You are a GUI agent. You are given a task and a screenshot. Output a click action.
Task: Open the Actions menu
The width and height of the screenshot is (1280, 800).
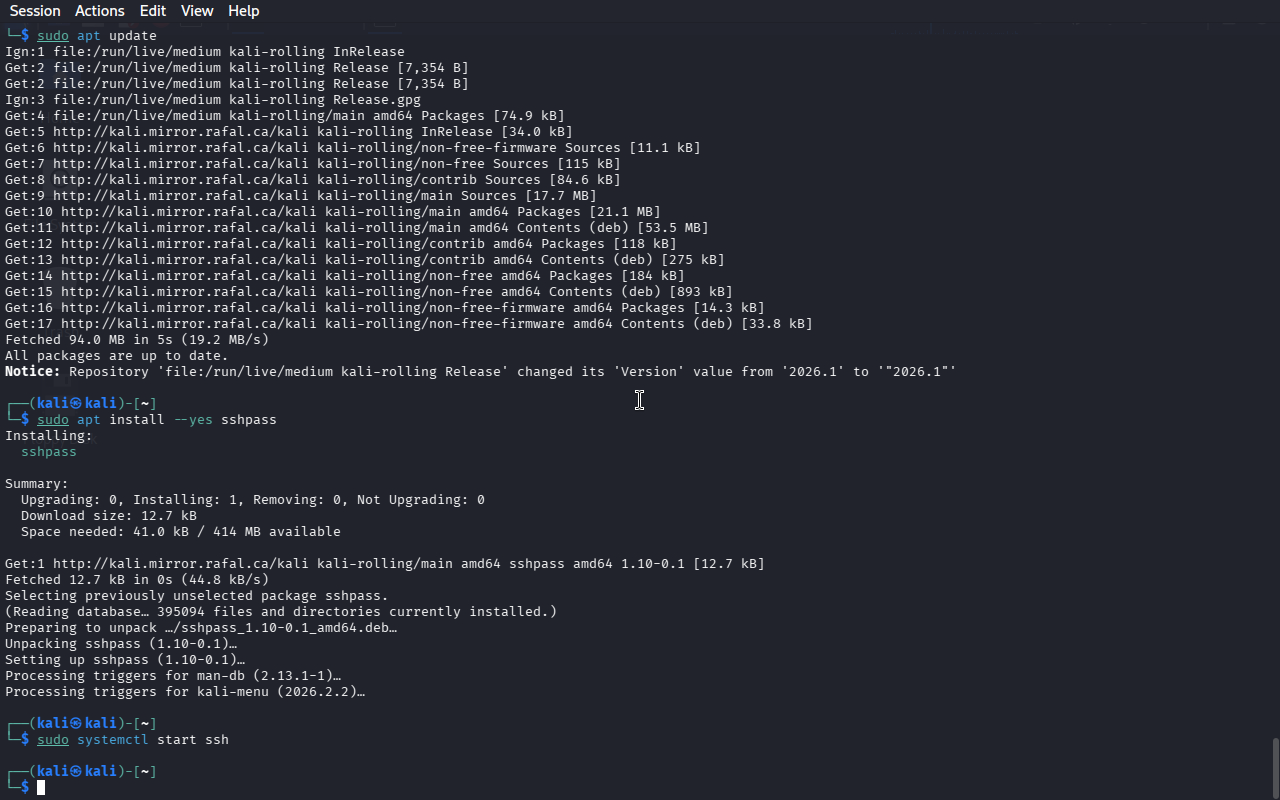coord(100,11)
